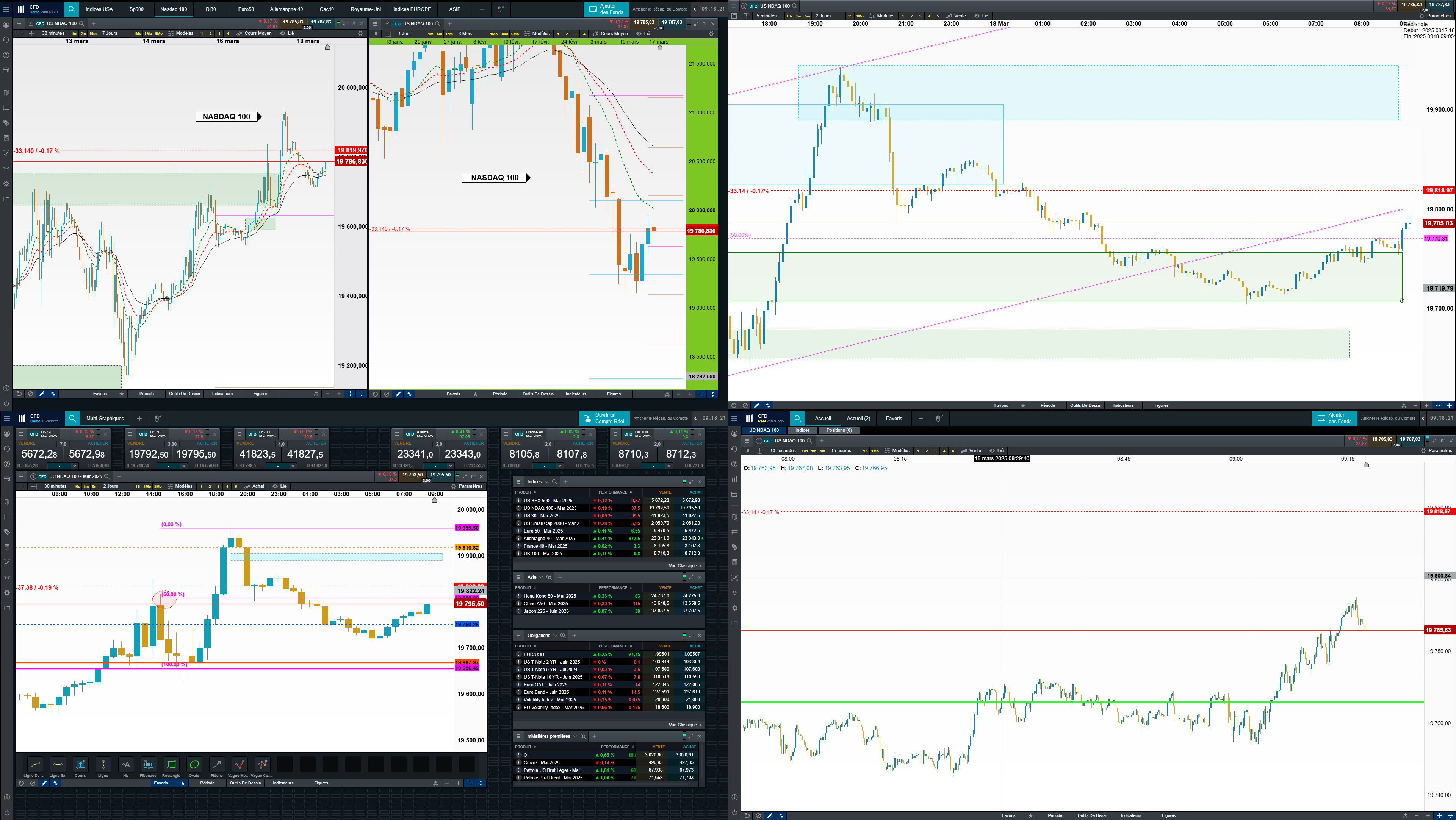Click the search magnifier in top-left workspace
1456x820 pixels.
71,9
